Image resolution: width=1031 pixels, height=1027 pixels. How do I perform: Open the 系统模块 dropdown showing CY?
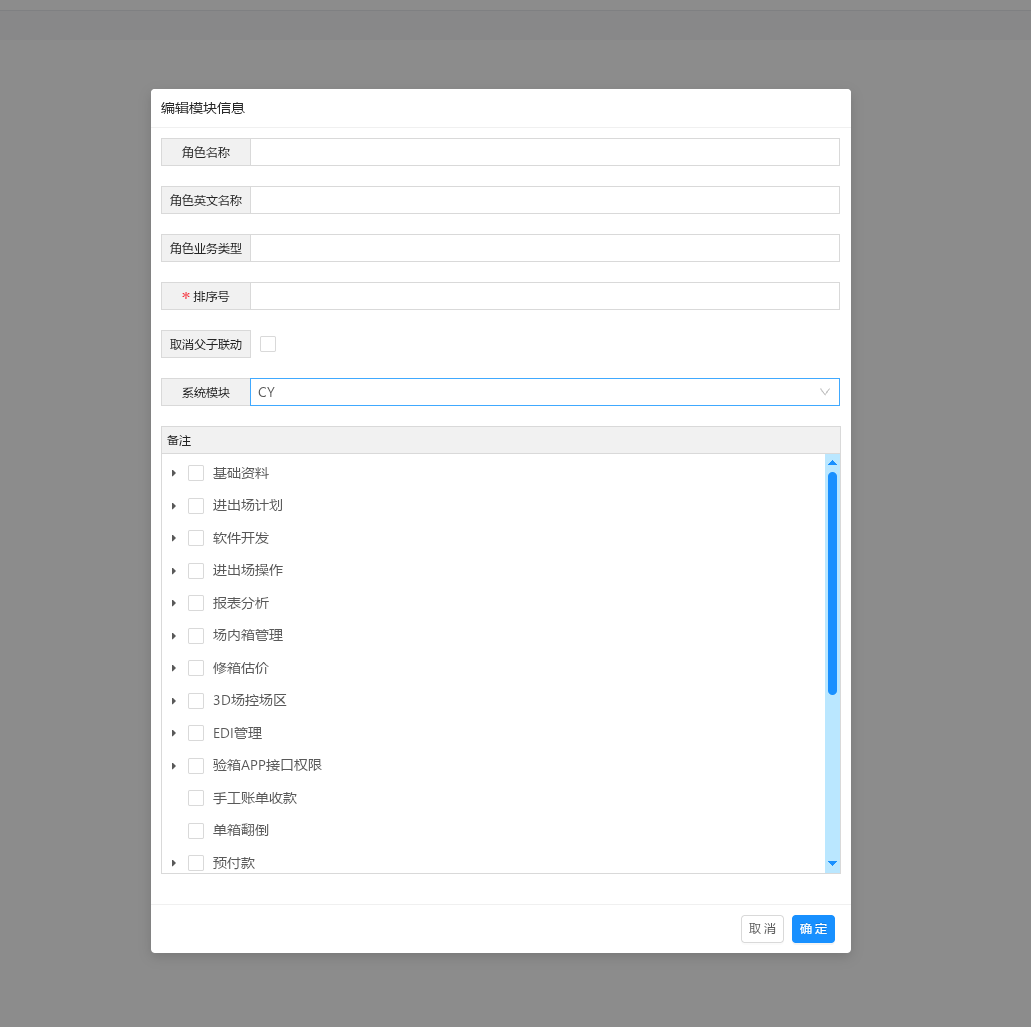click(544, 392)
